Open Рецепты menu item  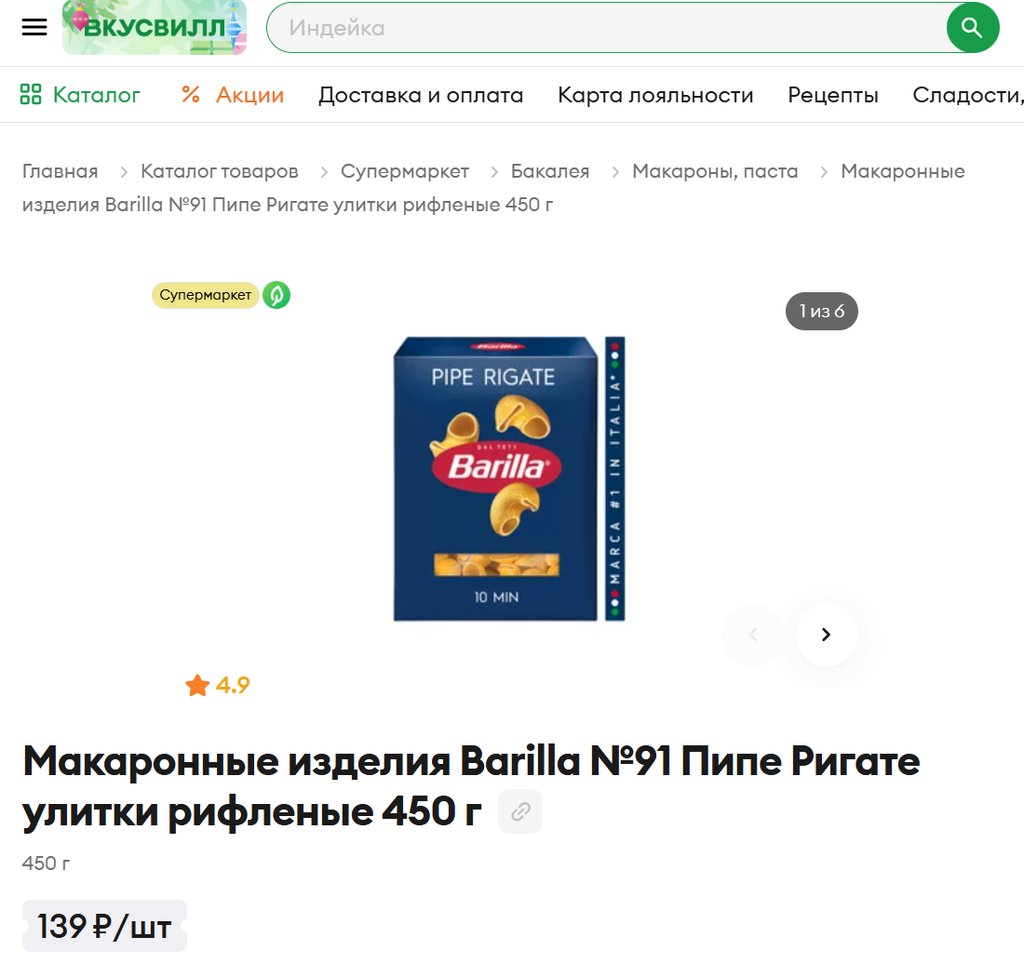point(833,95)
